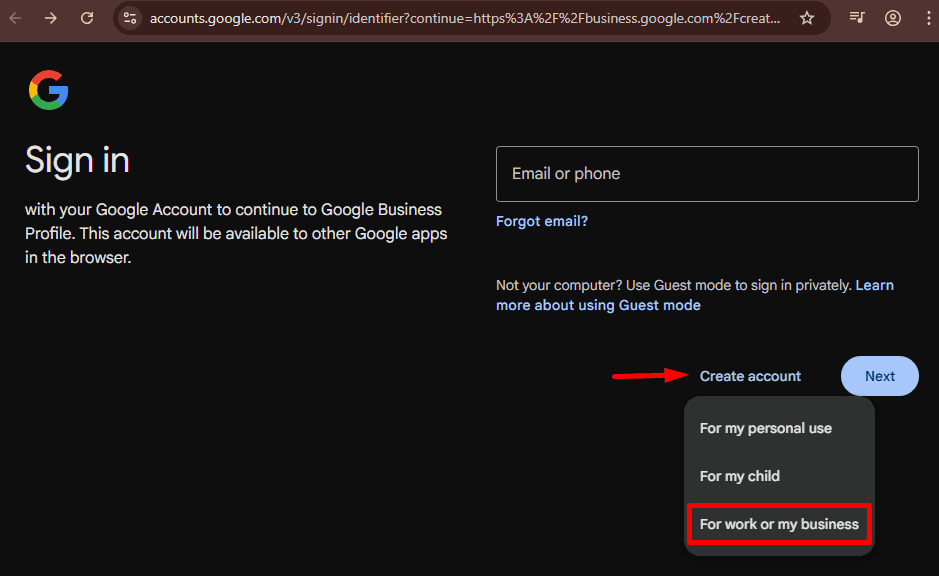Open Learn more about using Guest mode

coord(598,305)
